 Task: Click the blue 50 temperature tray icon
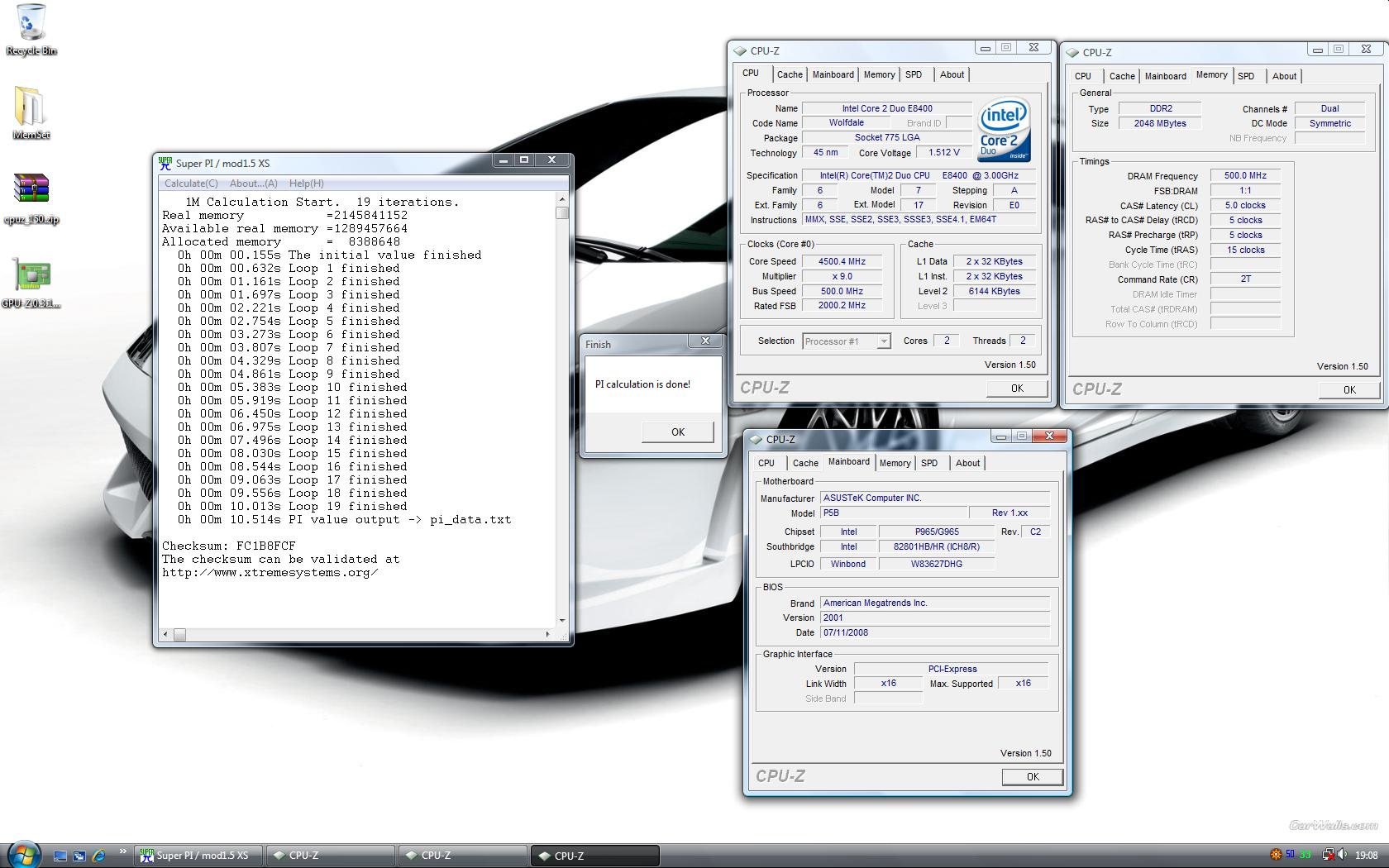[1290, 855]
